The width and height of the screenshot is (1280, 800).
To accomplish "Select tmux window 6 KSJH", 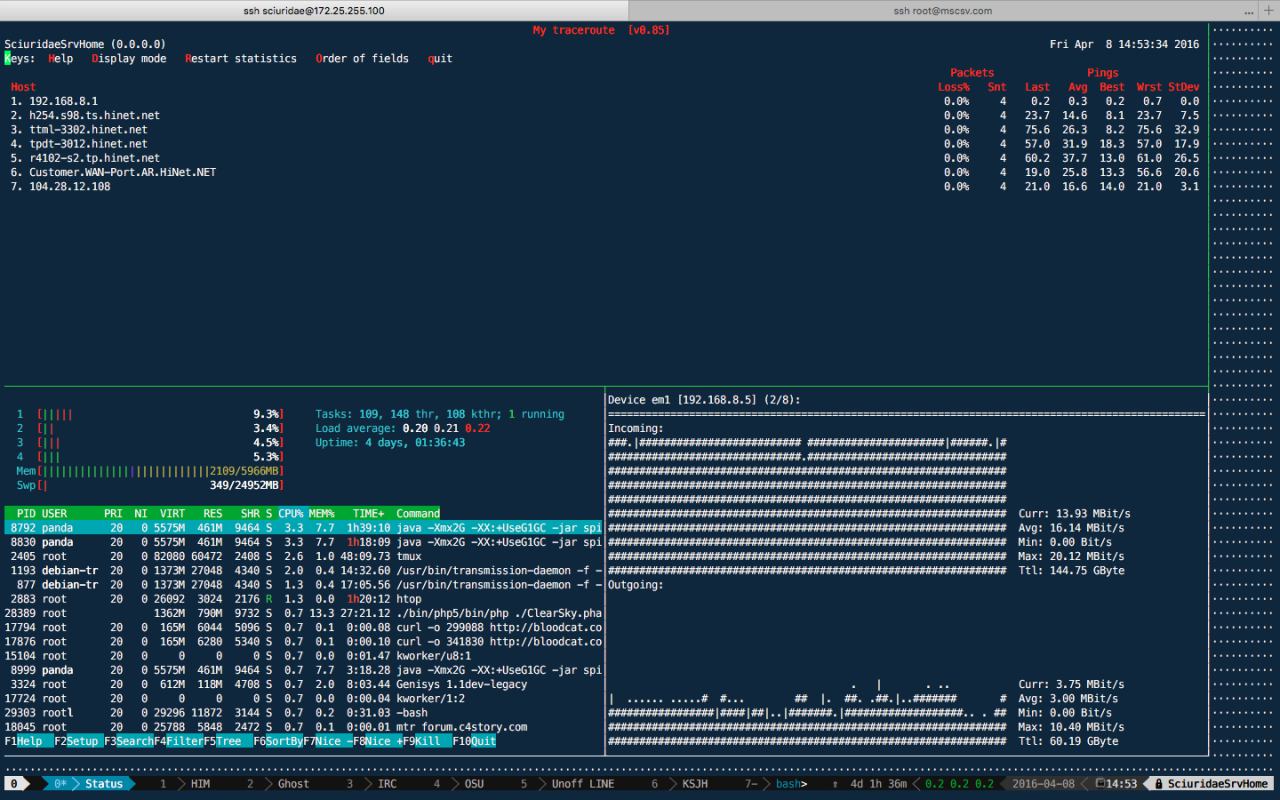I will [682, 784].
